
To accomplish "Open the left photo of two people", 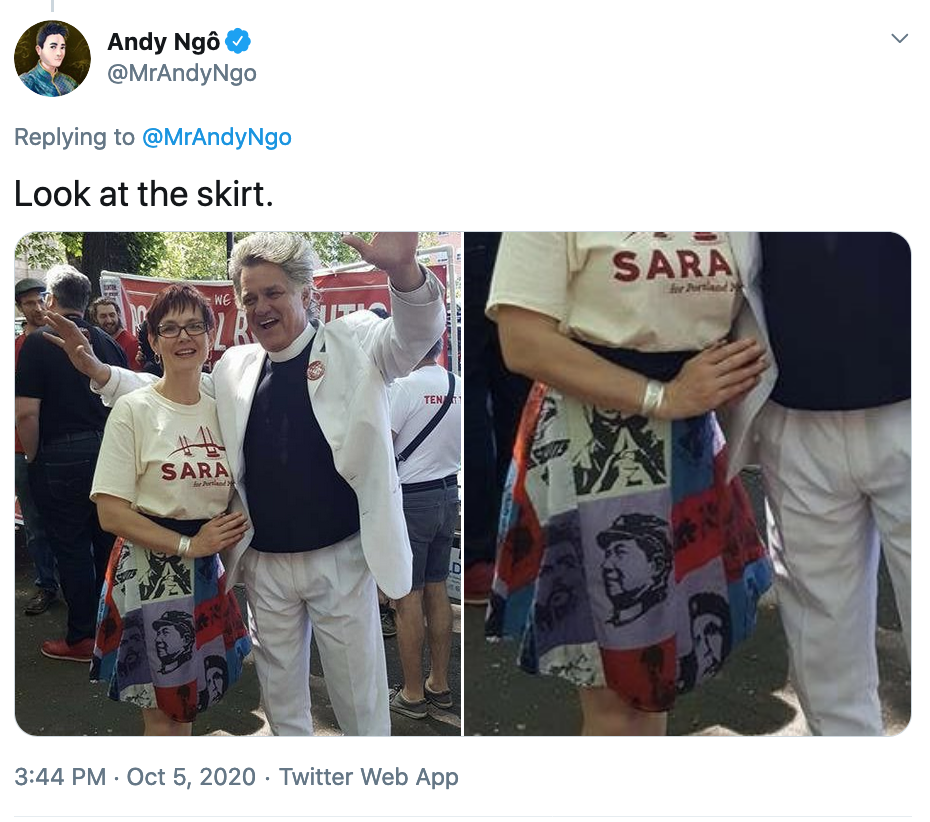I will [x=238, y=484].
